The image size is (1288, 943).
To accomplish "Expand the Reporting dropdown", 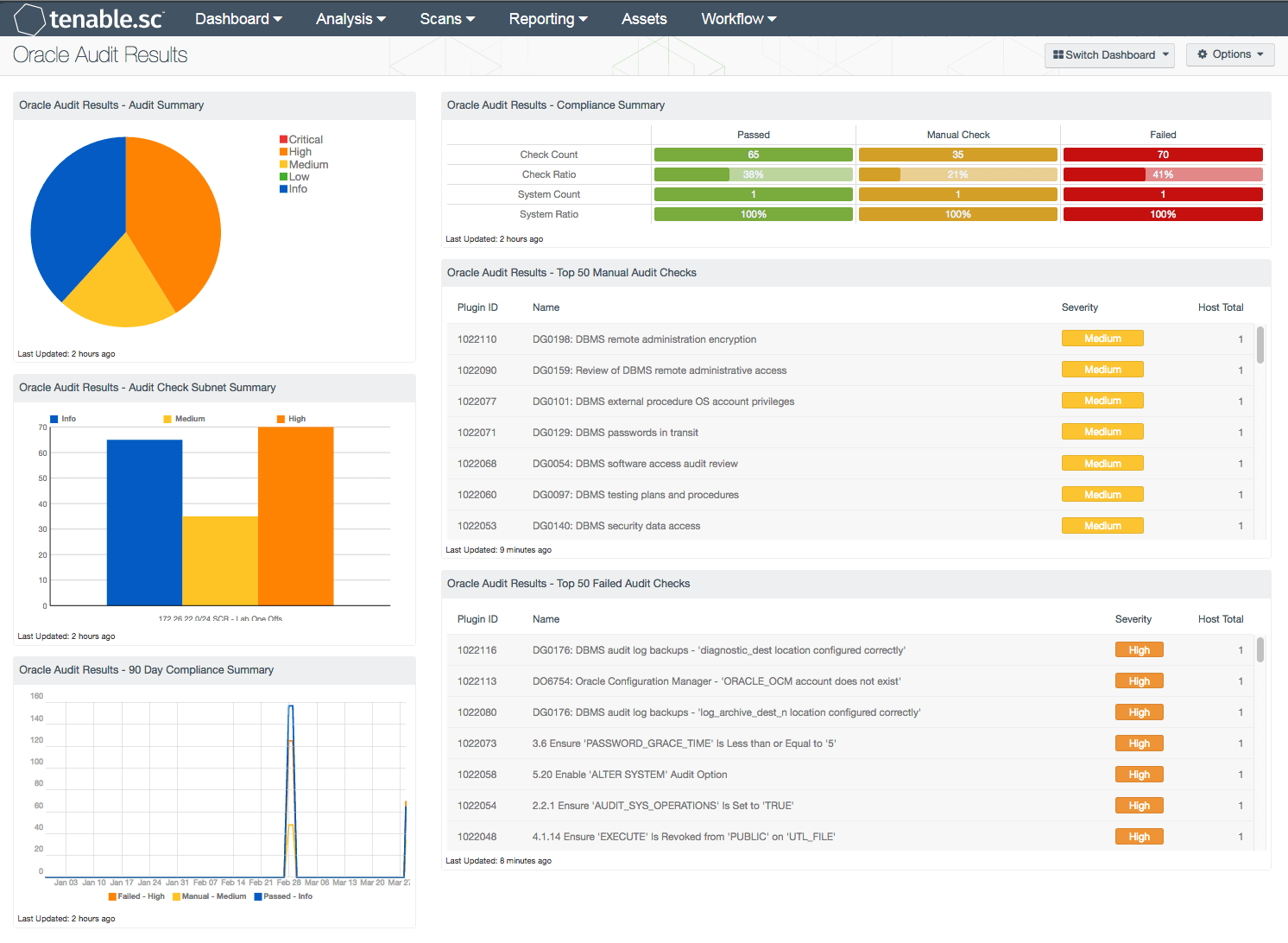I will [548, 17].
